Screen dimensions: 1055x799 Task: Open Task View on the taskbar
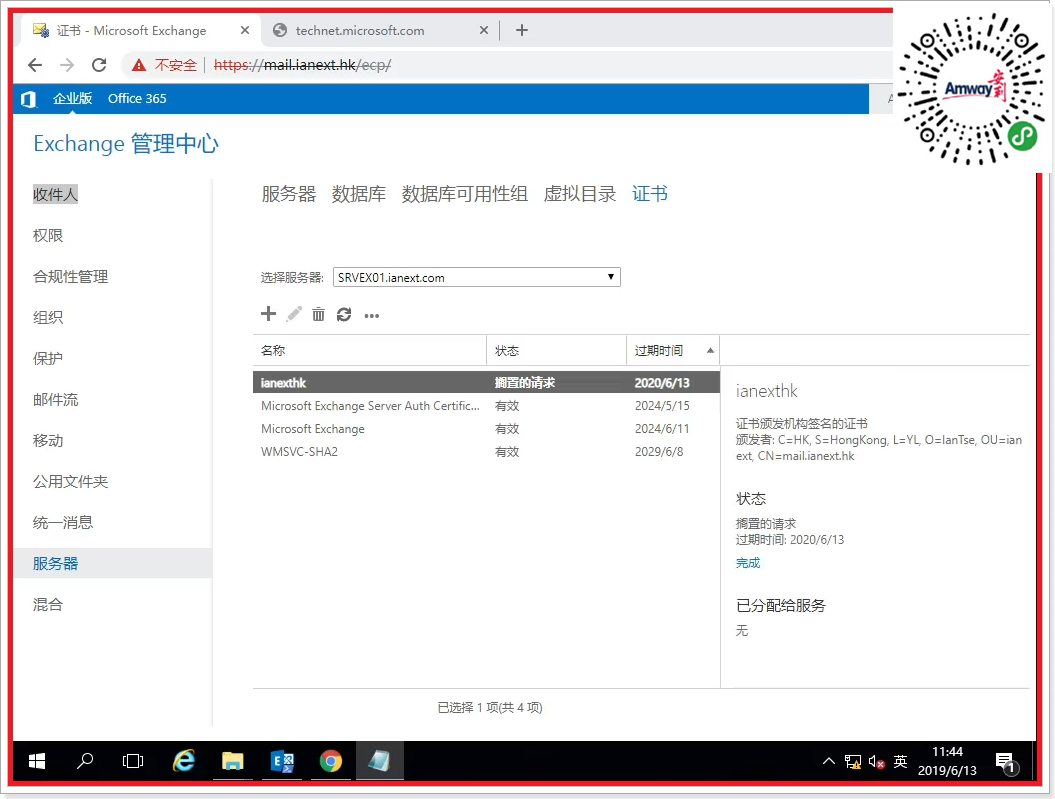[133, 761]
